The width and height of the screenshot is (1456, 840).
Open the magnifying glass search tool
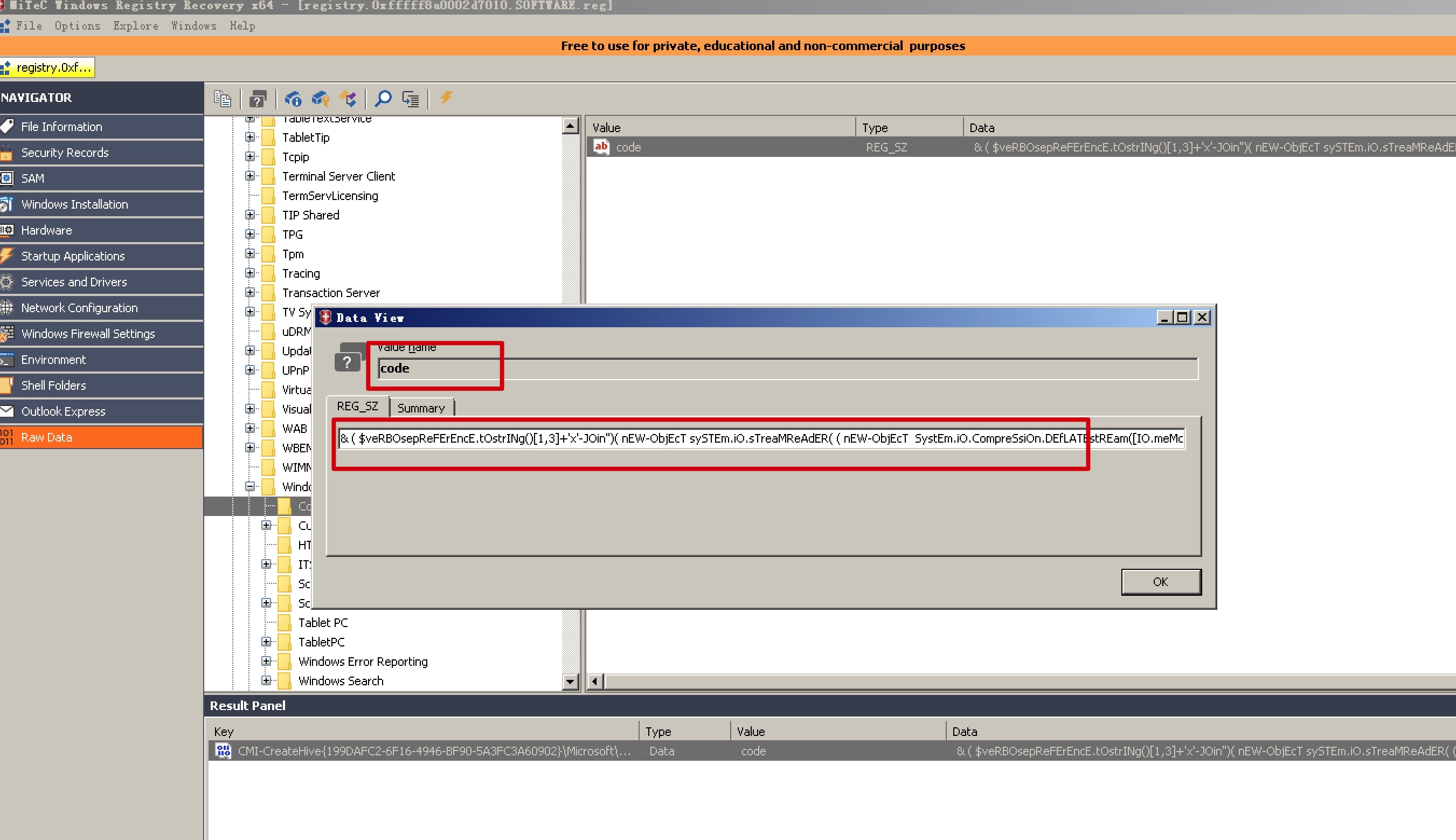tap(383, 99)
